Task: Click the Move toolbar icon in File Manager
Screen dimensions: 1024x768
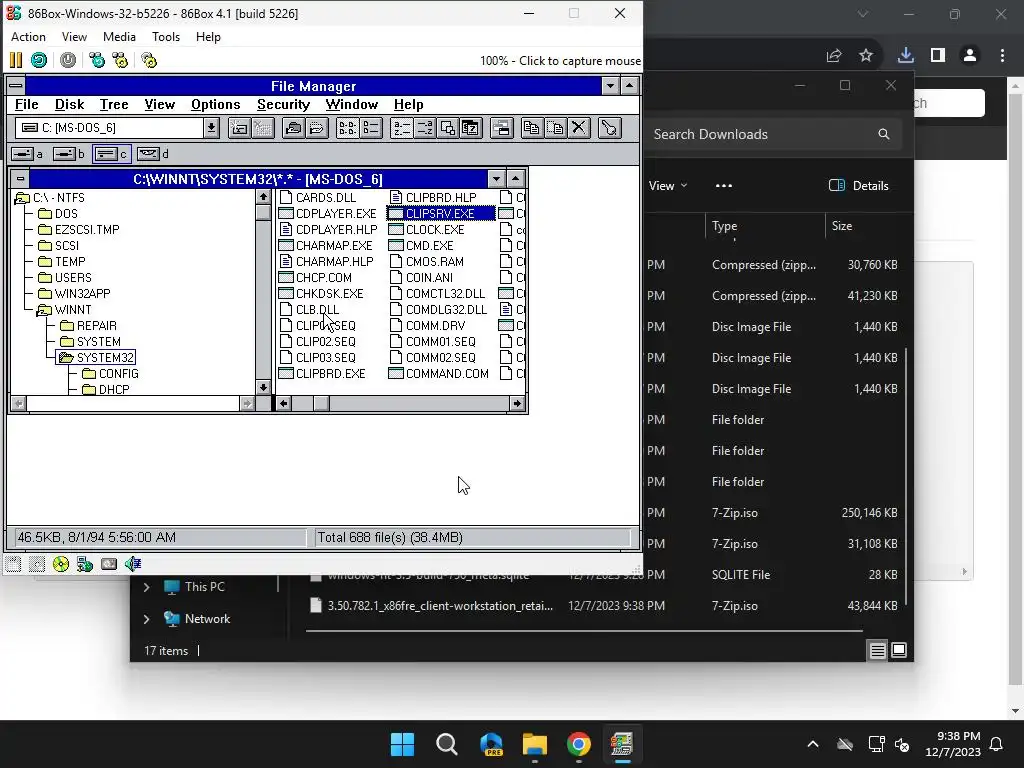Action: pos(556,128)
